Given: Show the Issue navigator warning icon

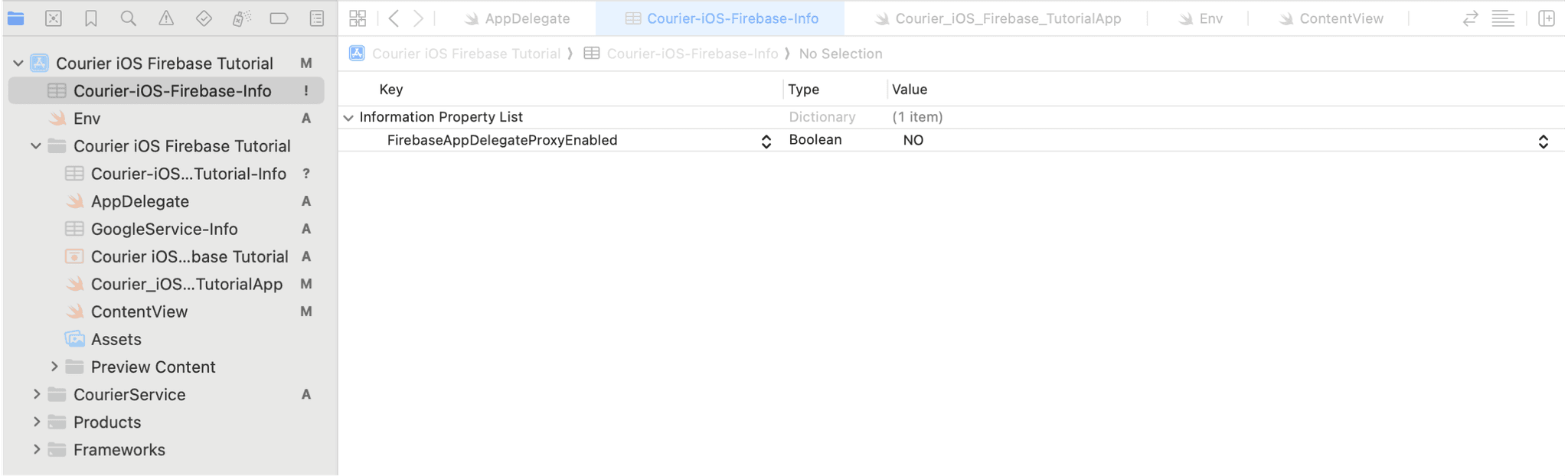Looking at the screenshot, I should pyautogui.click(x=165, y=18).
